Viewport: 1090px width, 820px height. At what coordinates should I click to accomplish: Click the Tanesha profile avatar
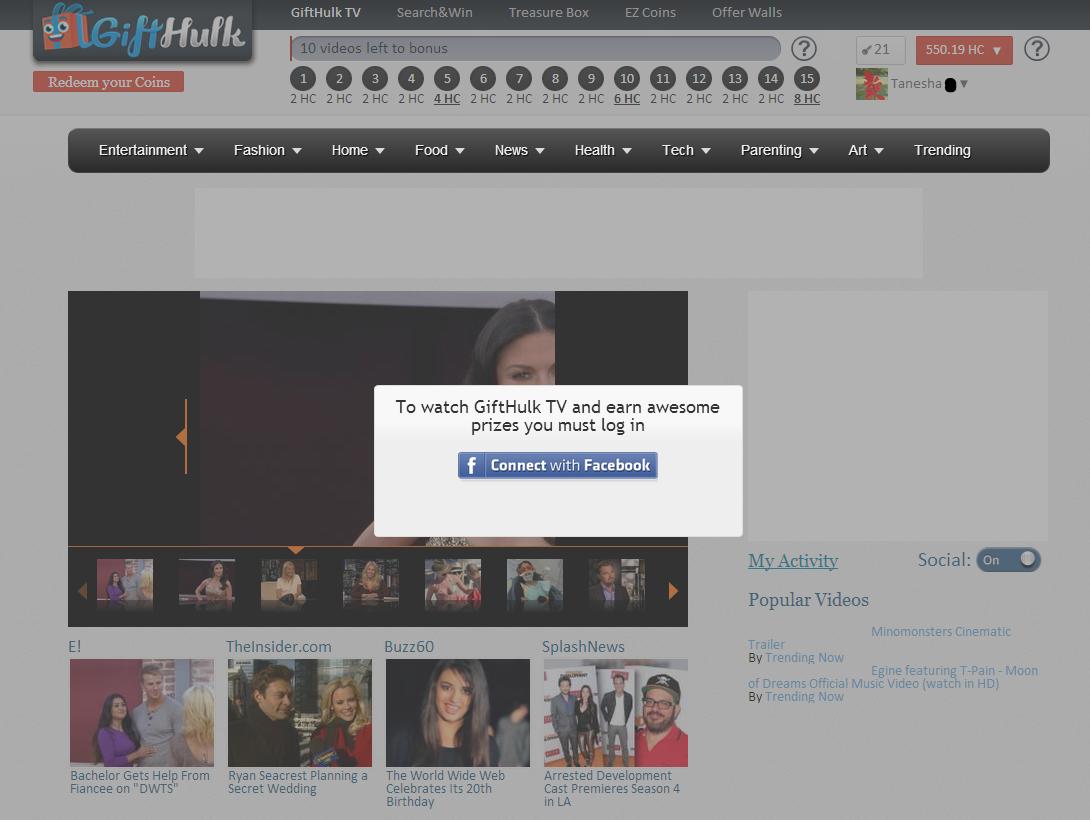[872, 84]
